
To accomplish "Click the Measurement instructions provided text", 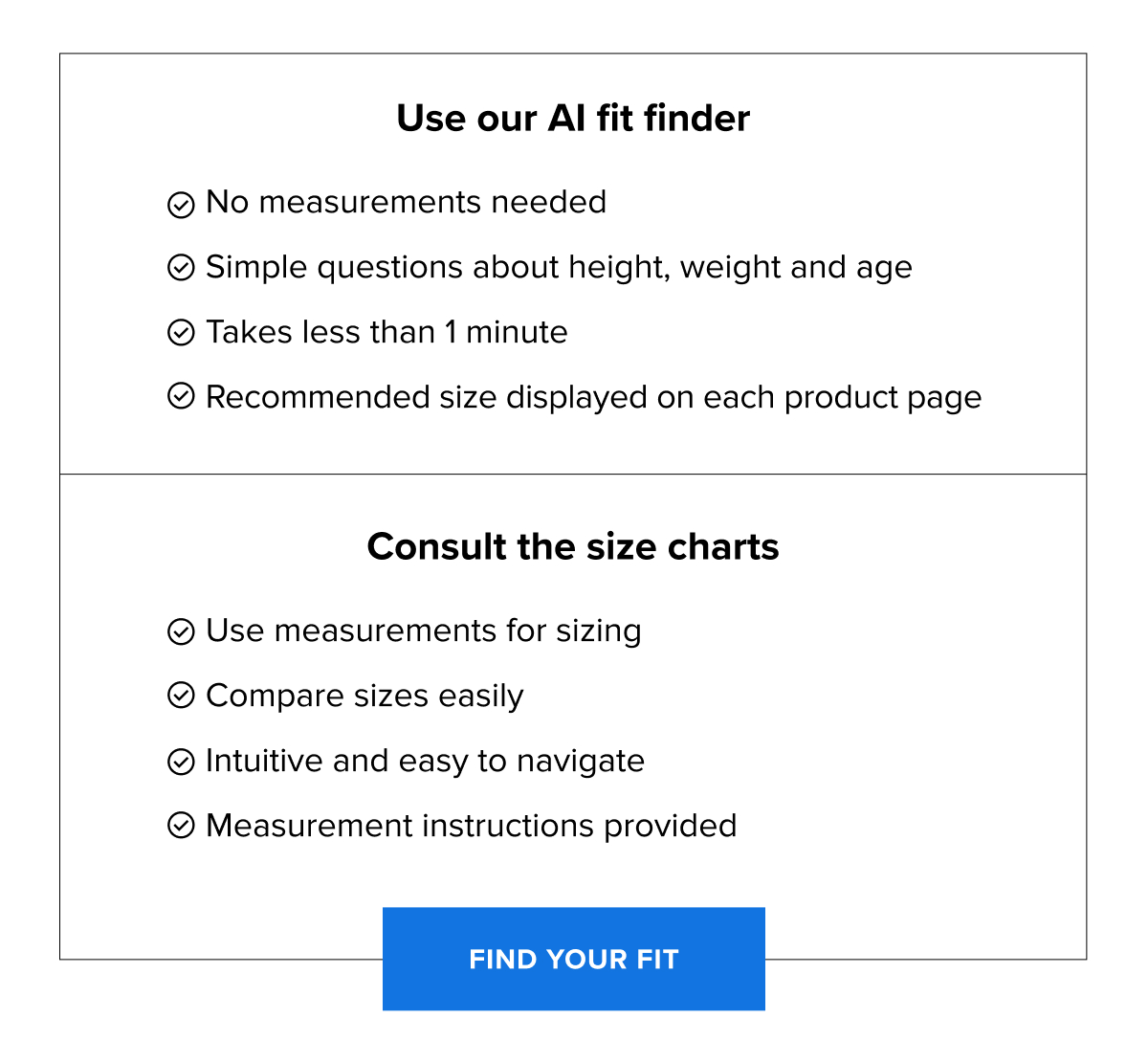I will pos(470,826).
